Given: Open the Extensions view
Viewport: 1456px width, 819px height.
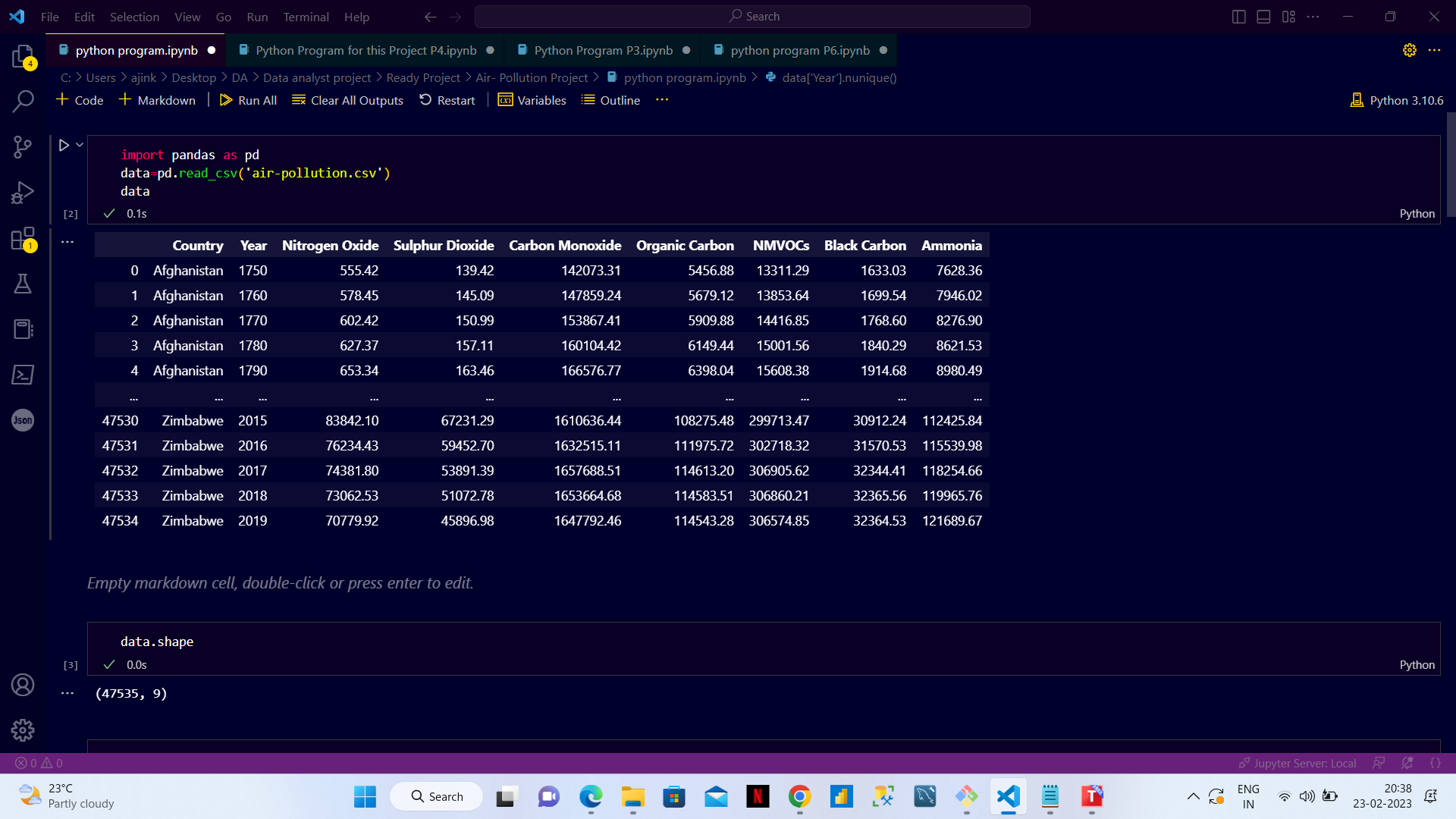Looking at the screenshot, I should pos(23,238).
